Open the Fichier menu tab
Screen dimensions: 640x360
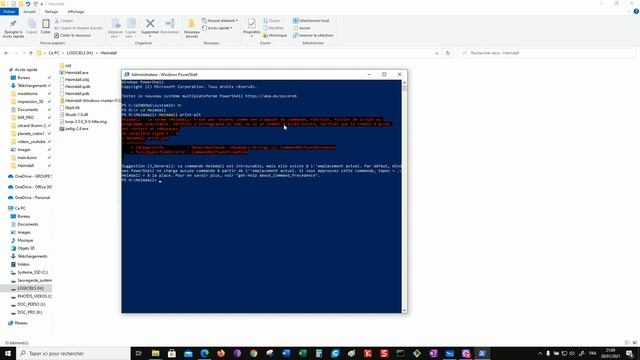(9, 12)
